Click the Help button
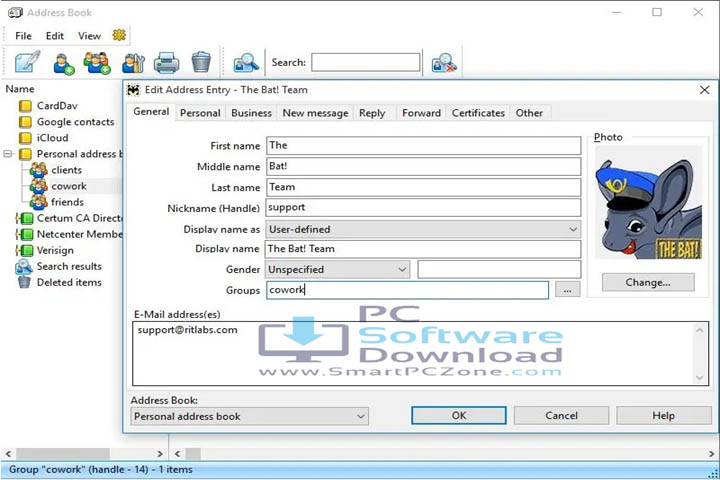The height and width of the screenshot is (480, 720). click(664, 416)
